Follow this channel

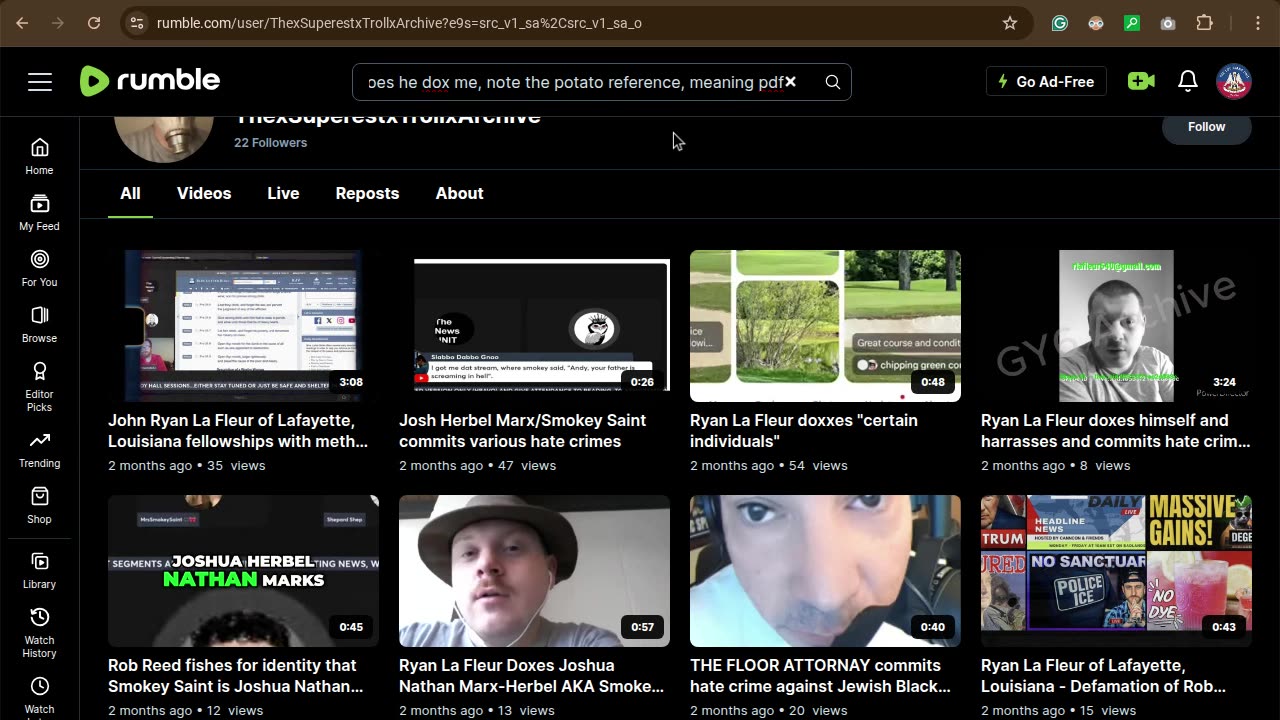[x=1206, y=127]
